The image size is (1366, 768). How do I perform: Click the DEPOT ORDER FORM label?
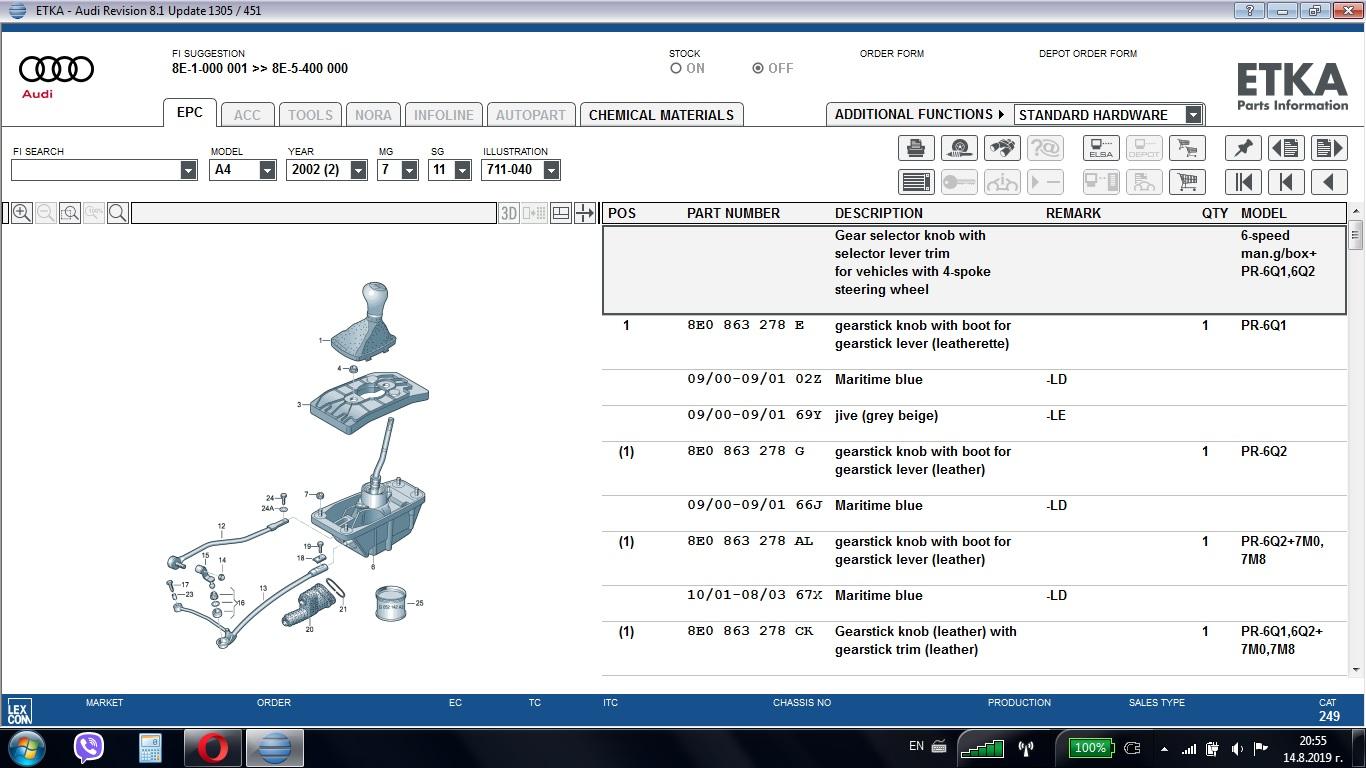pos(1088,54)
